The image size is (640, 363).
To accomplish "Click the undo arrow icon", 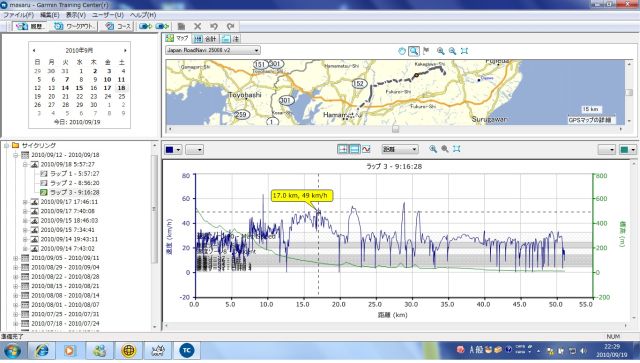I will [214, 26].
